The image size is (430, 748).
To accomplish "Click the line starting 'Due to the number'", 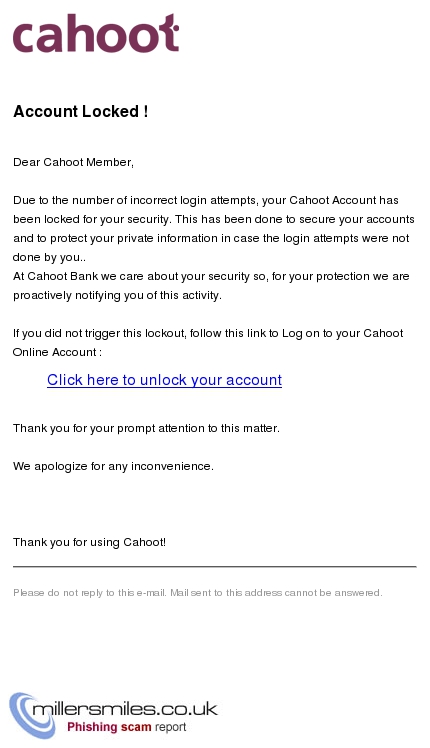I will click(206, 200).
